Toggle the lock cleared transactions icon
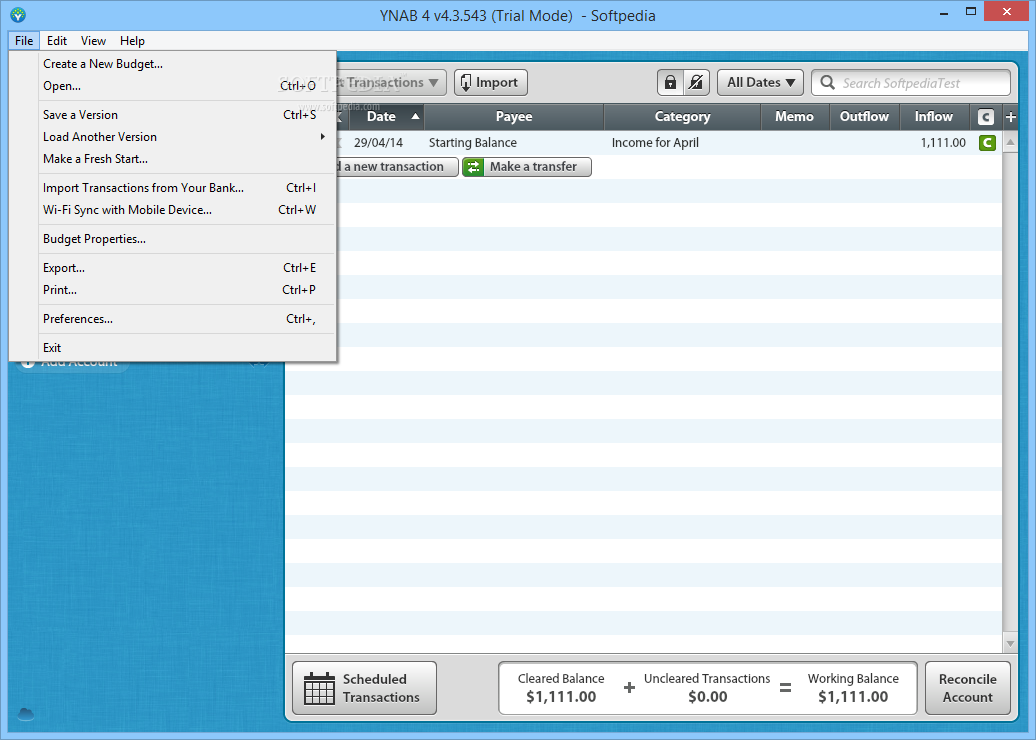 tap(670, 83)
